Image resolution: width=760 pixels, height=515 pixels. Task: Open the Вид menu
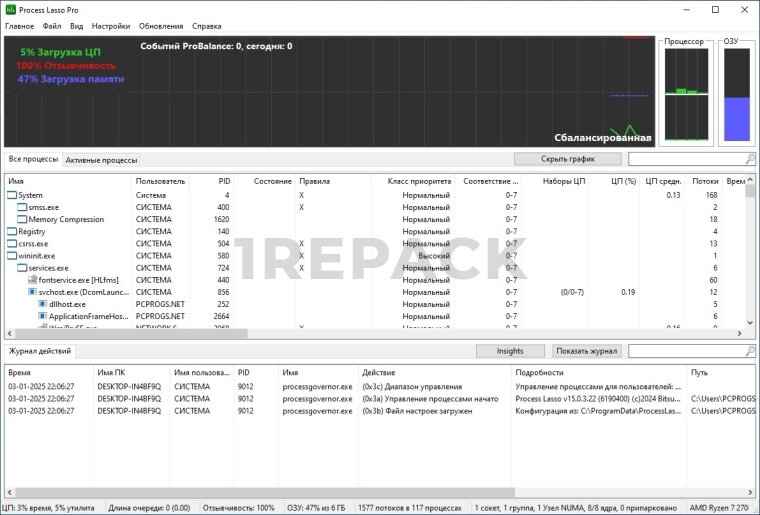77,26
